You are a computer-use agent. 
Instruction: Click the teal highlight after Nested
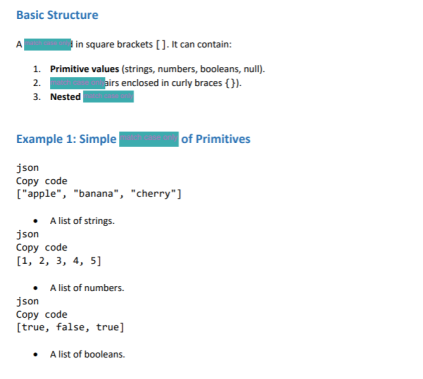[108, 97]
